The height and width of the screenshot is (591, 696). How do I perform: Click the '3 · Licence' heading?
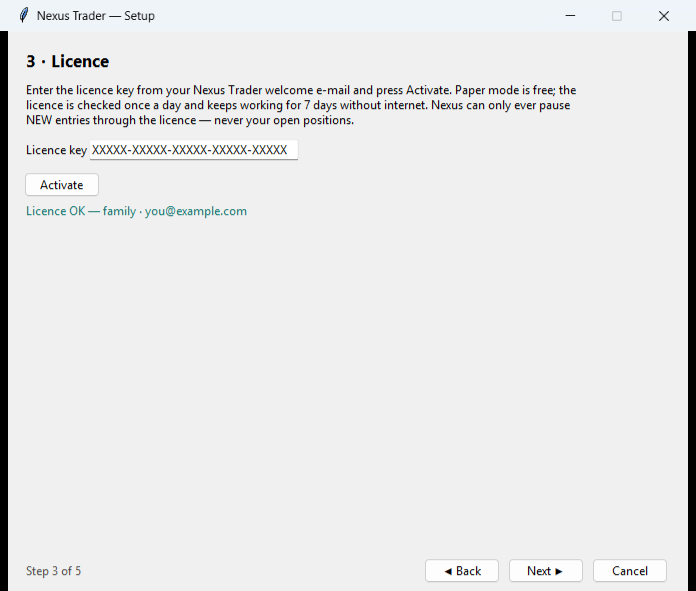tap(67, 61)
